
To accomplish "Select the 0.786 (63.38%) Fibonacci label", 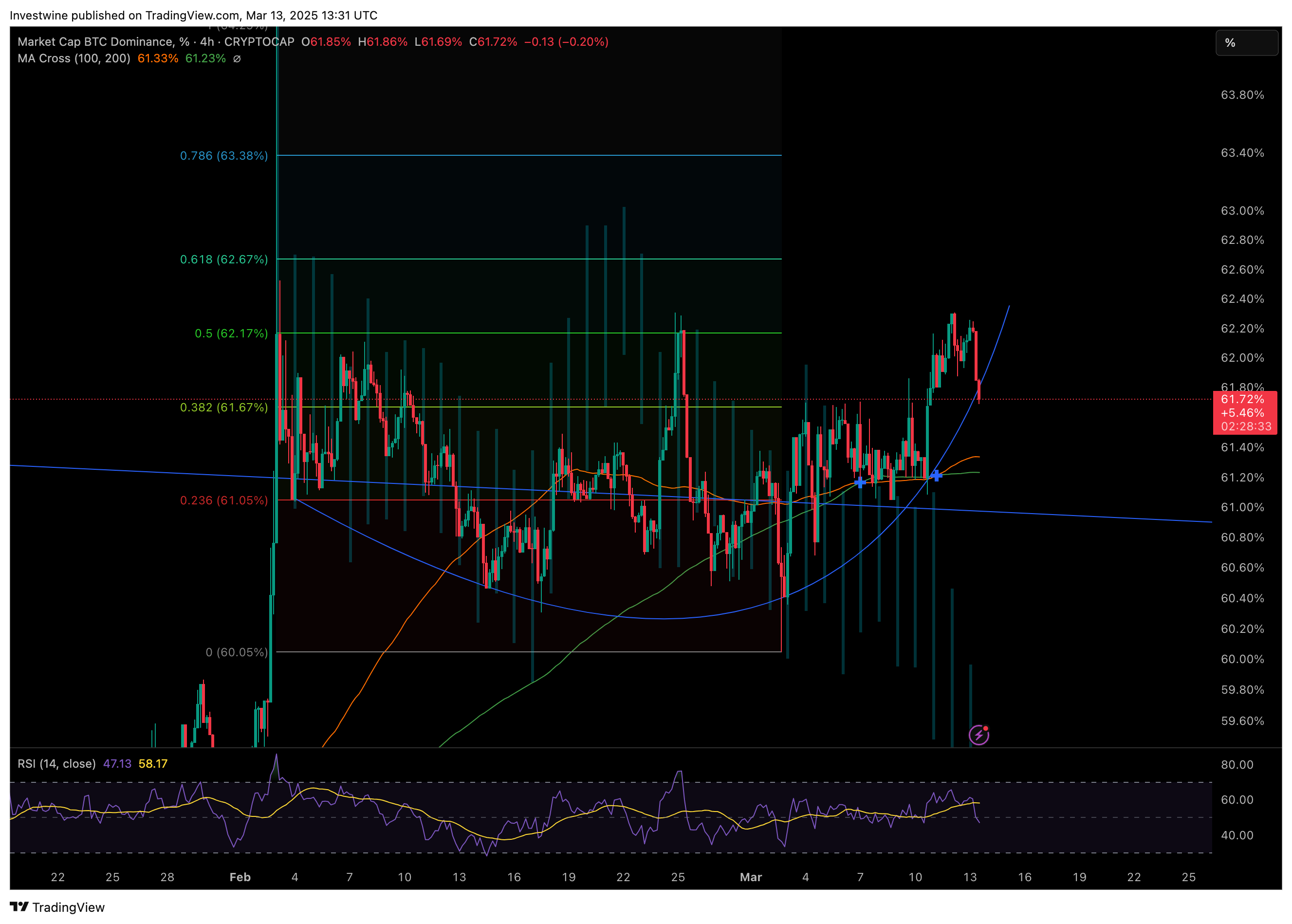I will click(x=223, y=155).
